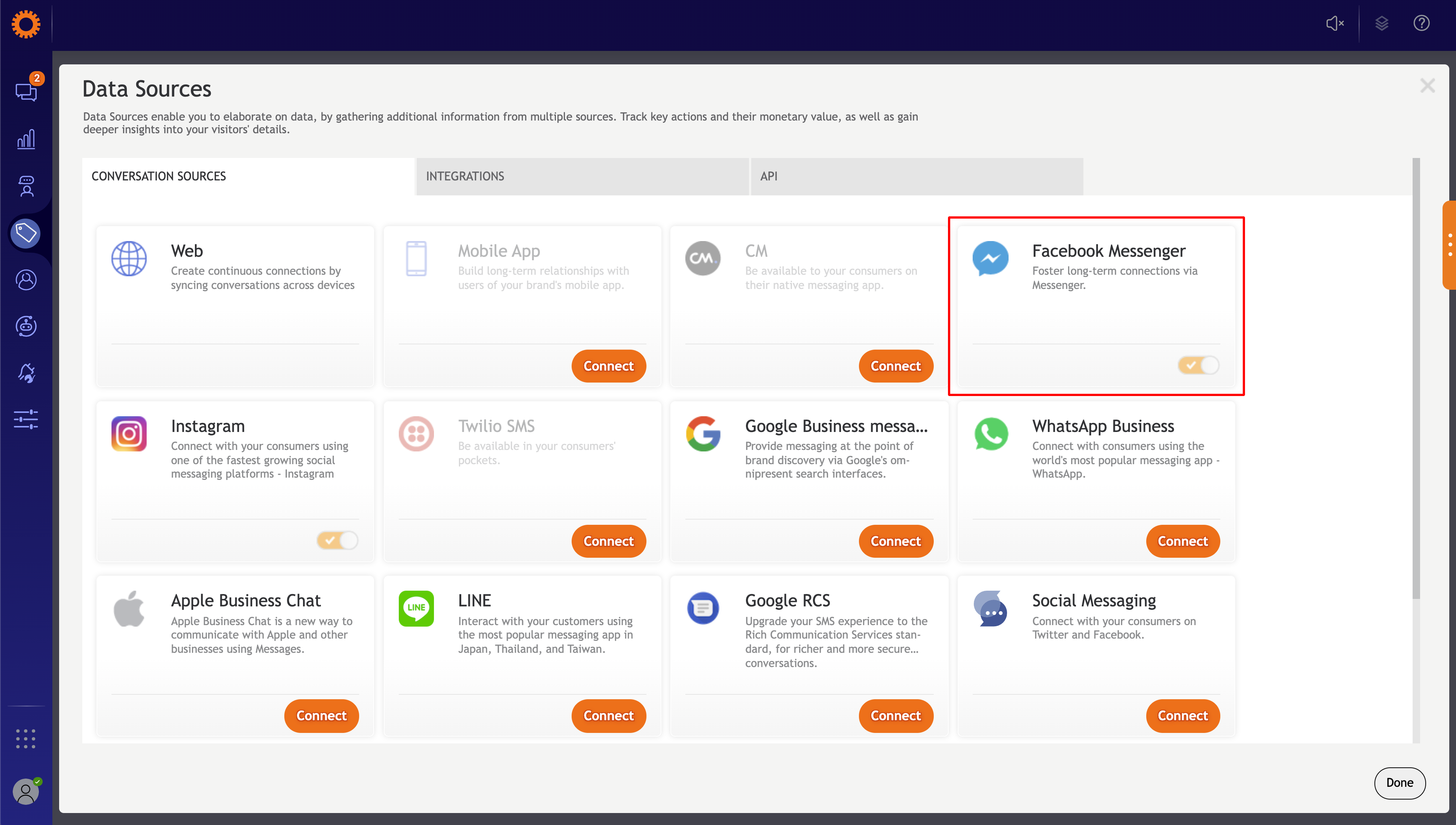Close the Data Sources dialog
Viewport: 1456px width, 825px height.
(1427, 86)
